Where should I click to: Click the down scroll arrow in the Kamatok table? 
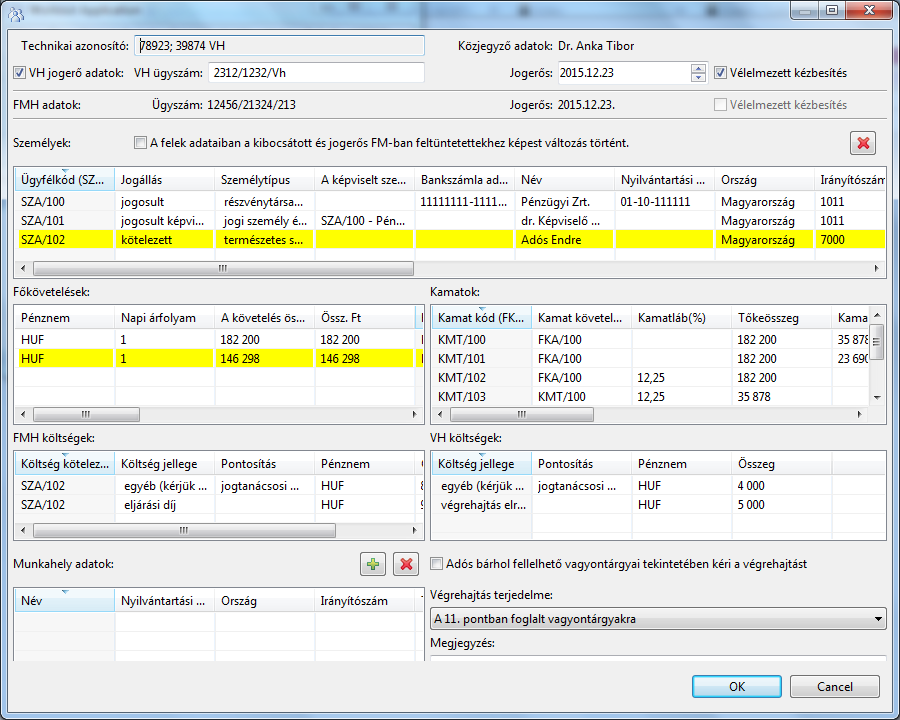877,397
